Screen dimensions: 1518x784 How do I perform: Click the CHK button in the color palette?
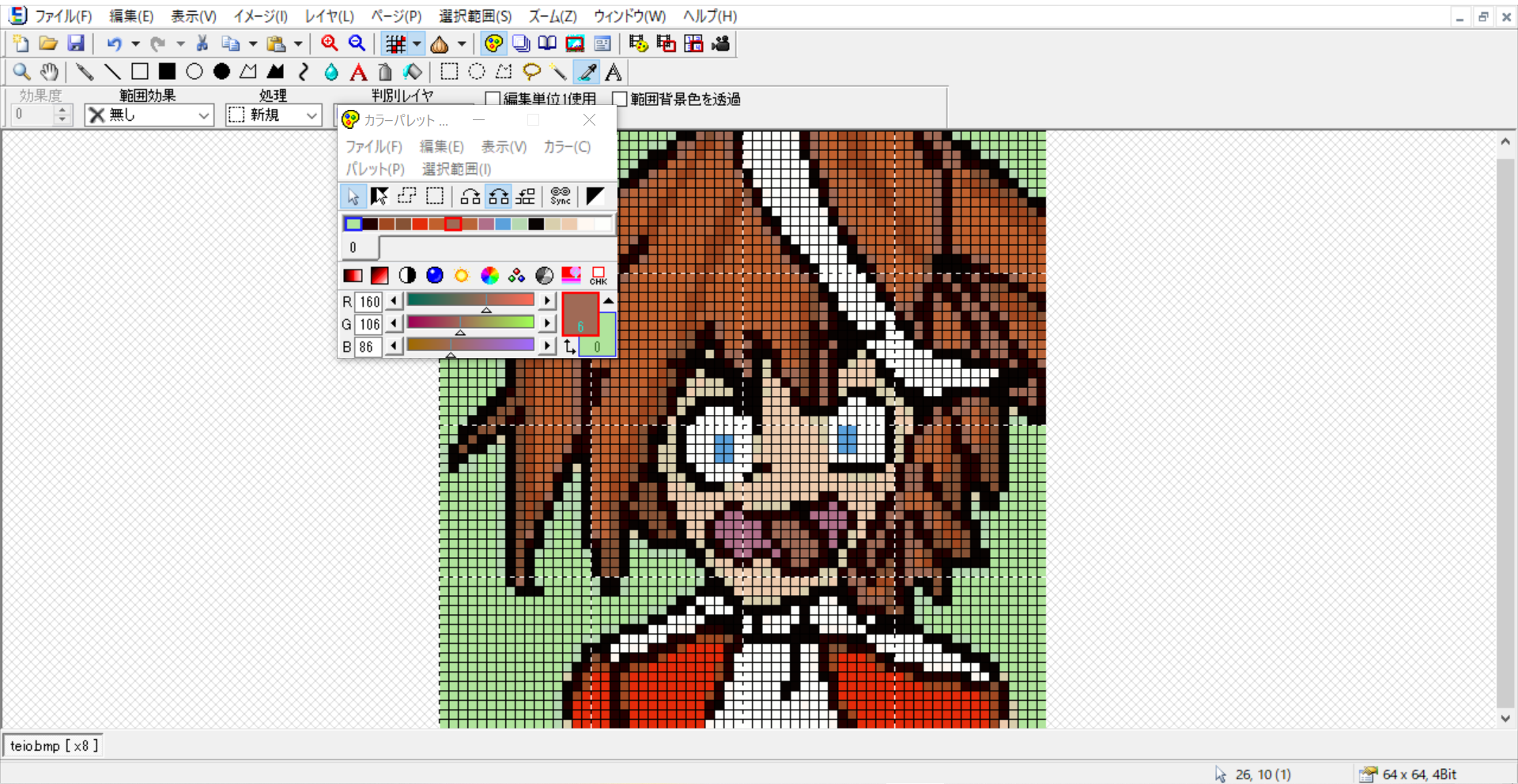(x=599, y=275)
